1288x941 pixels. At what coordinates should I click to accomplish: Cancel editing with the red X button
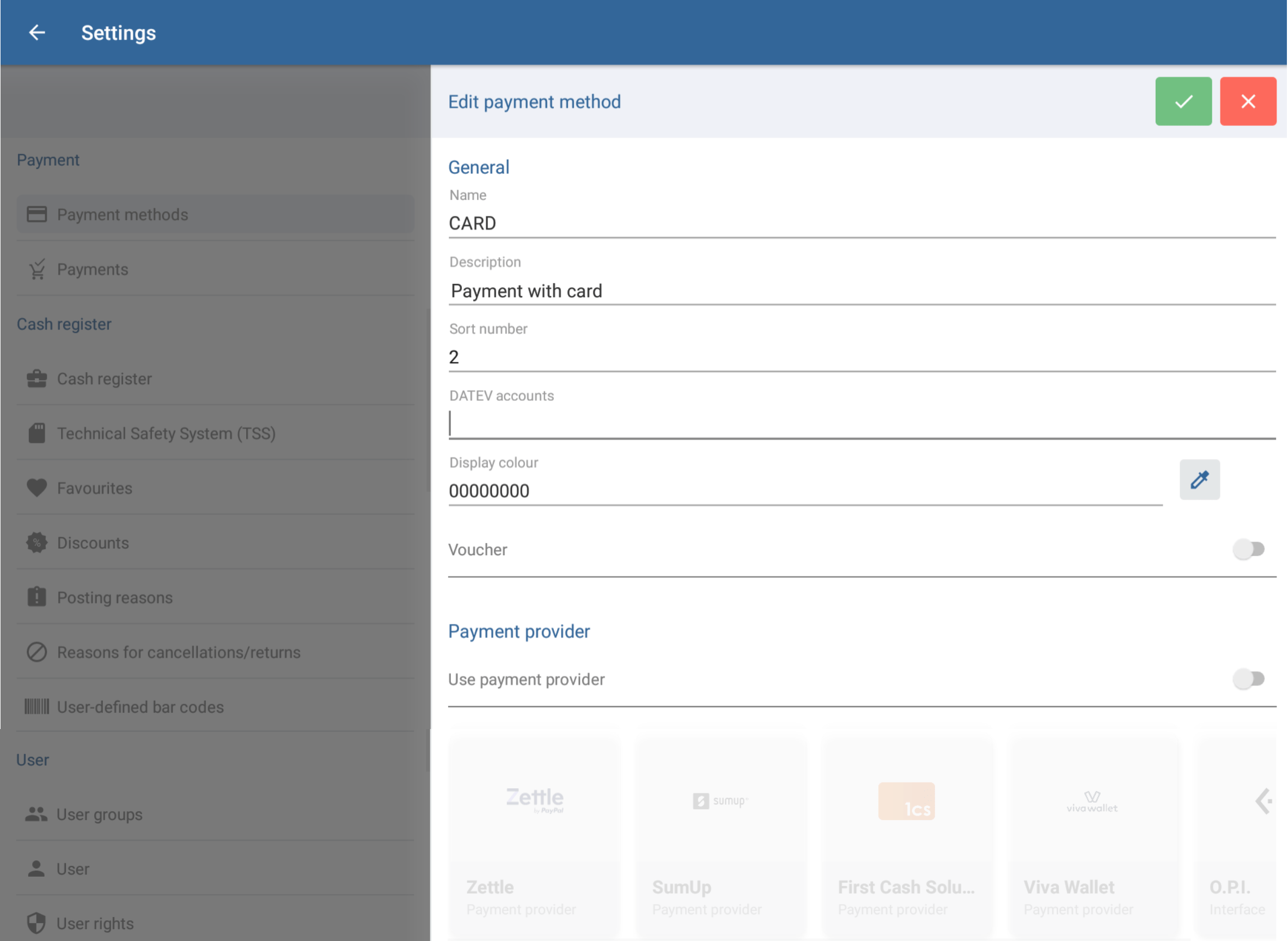(x=1248, y=101)
